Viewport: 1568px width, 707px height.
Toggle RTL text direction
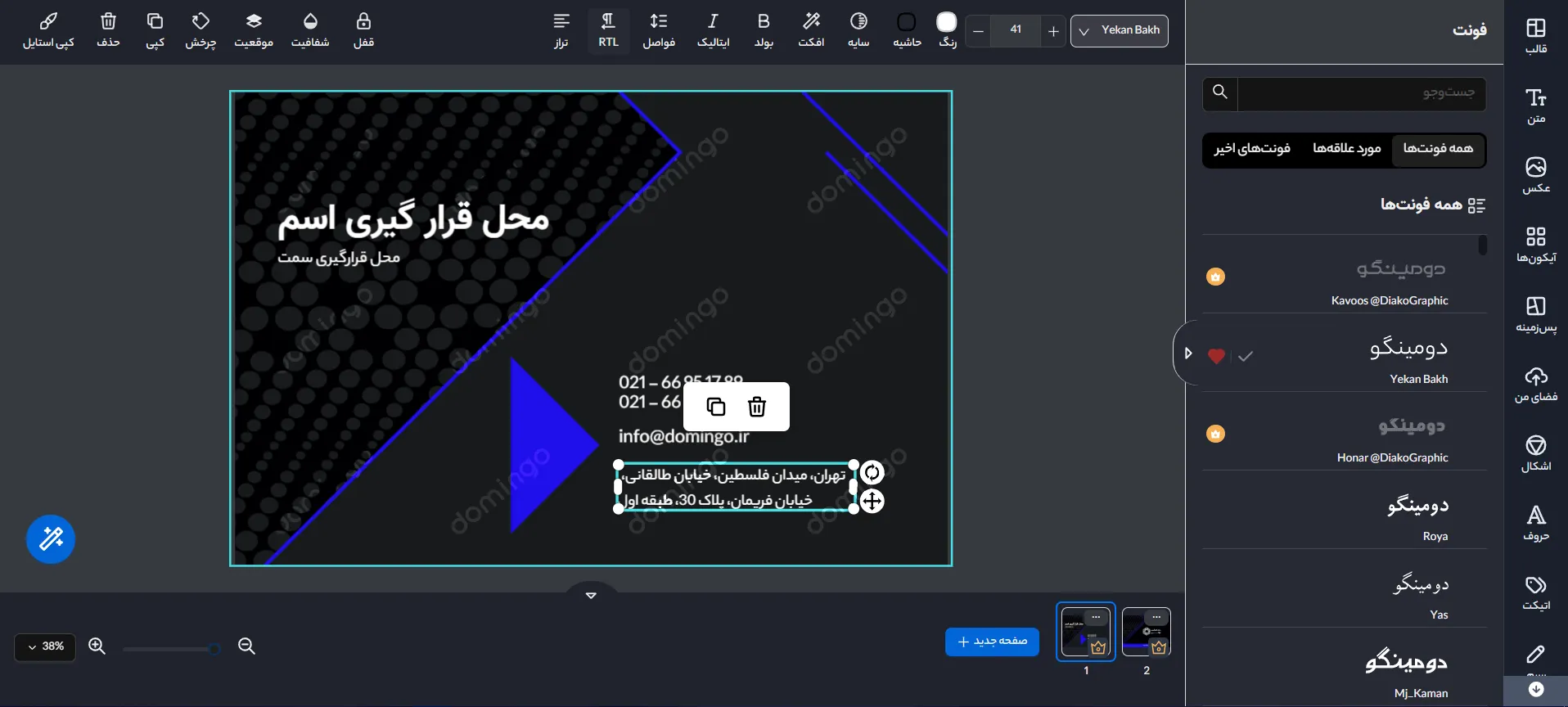[608, 30]
